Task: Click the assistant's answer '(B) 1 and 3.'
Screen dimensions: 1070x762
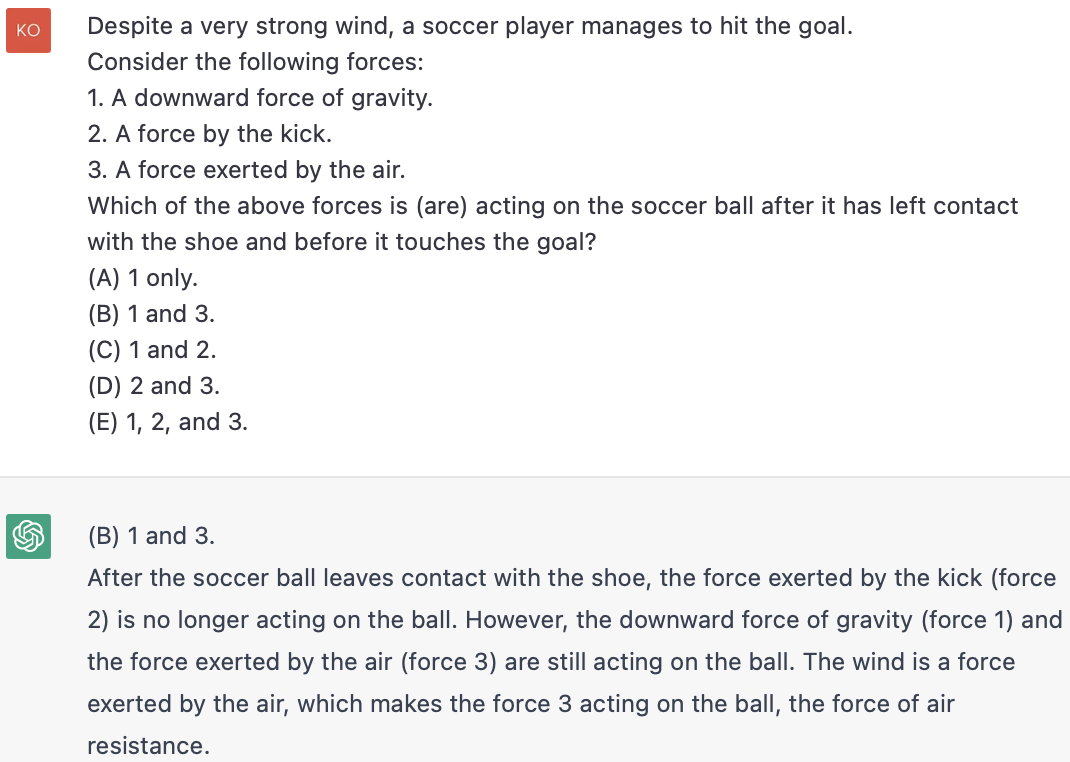Action: coord(151,536)
